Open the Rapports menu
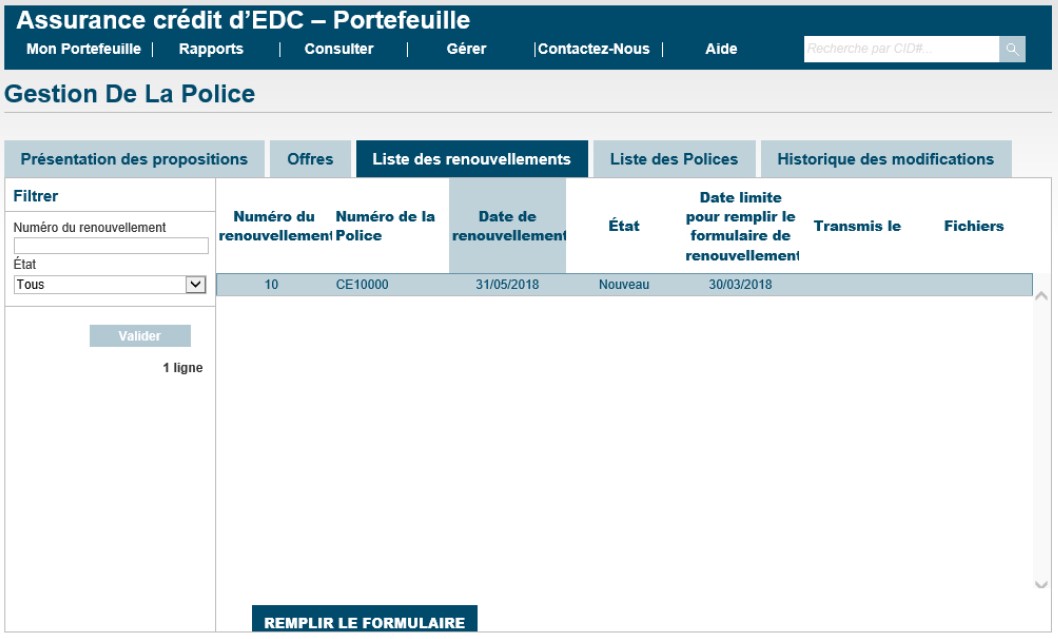This screenshot has width=1058, height=639. pos(211,49)
